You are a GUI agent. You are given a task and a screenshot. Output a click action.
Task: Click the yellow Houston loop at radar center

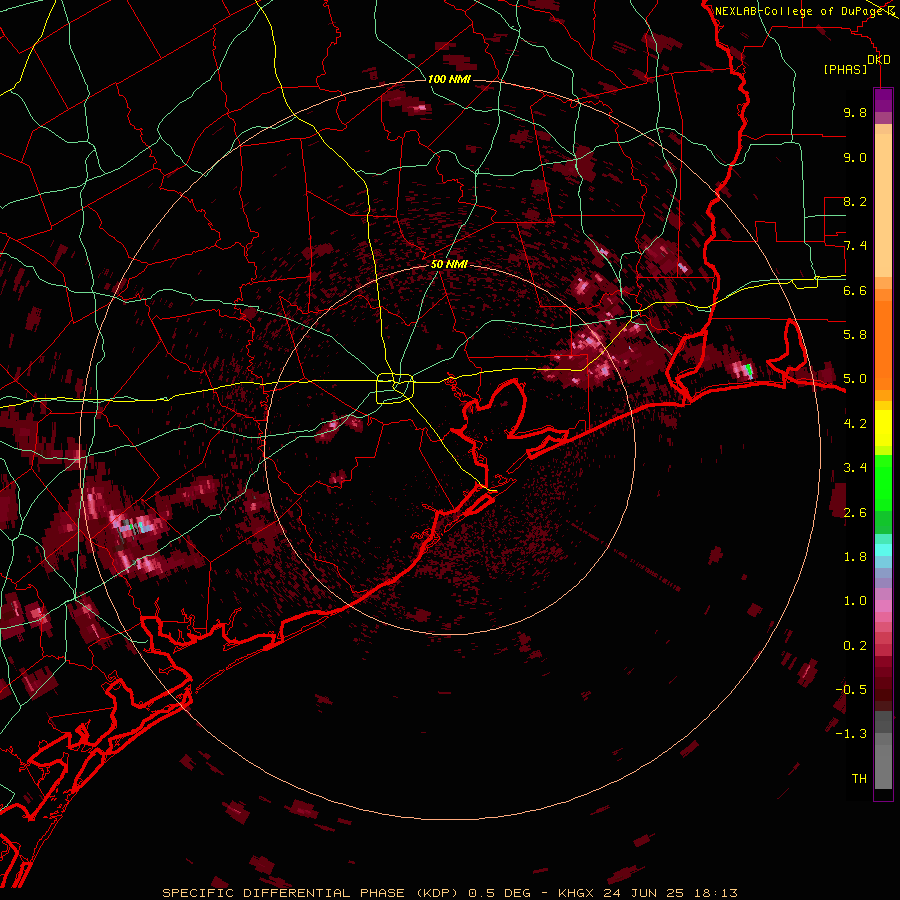point(395,388)
